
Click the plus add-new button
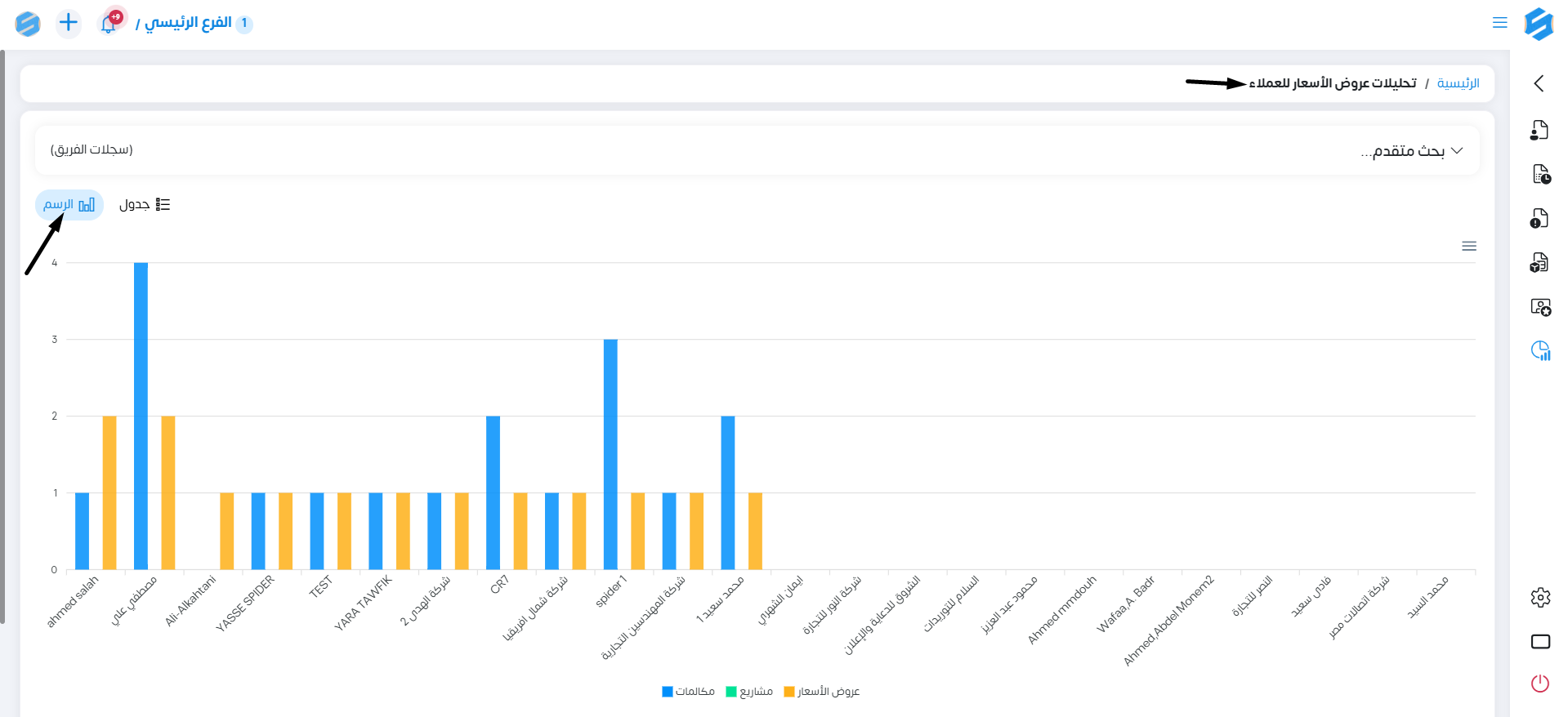tap(69, 23)
